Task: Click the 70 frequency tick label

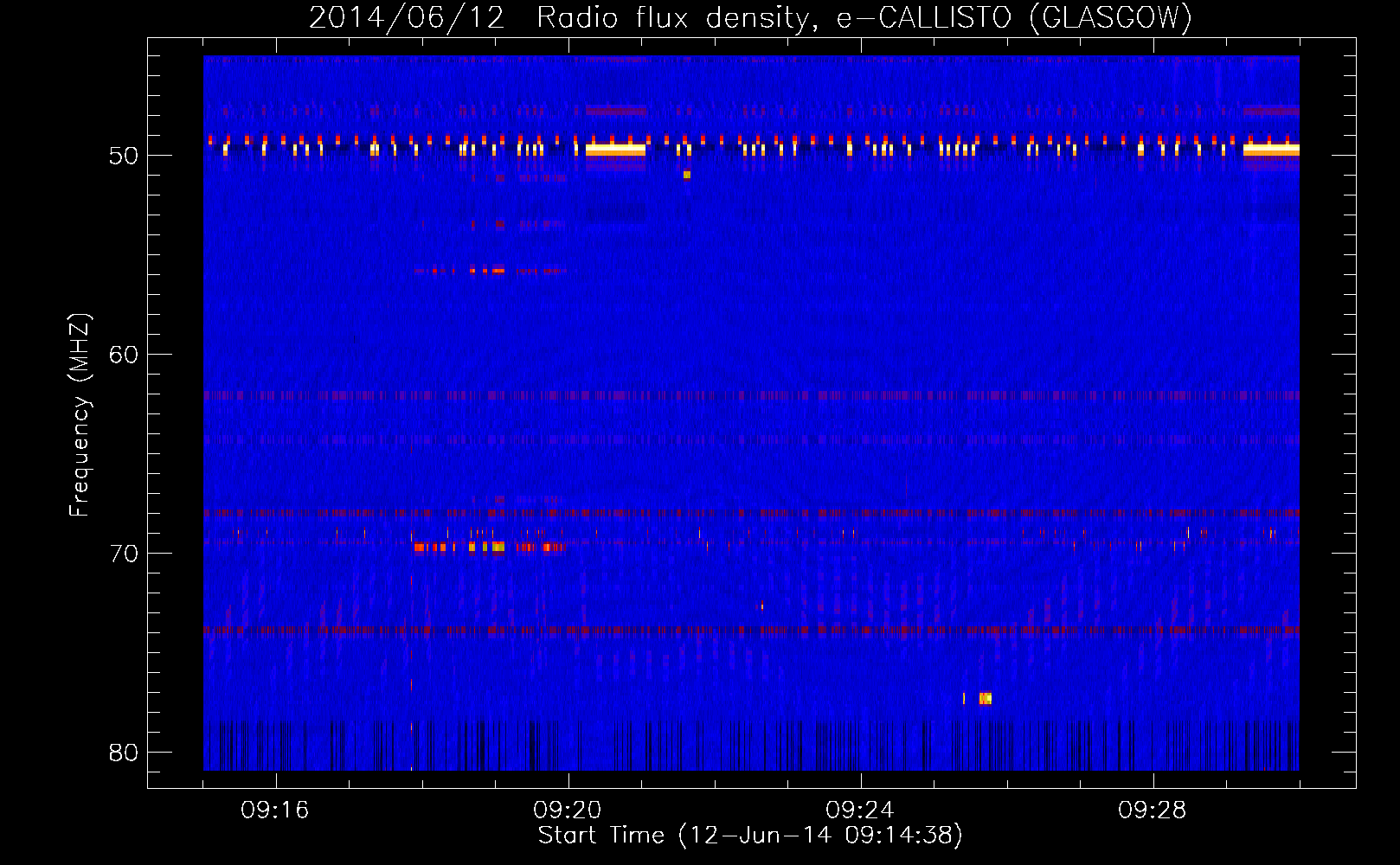Action: [x=124, y=554]
